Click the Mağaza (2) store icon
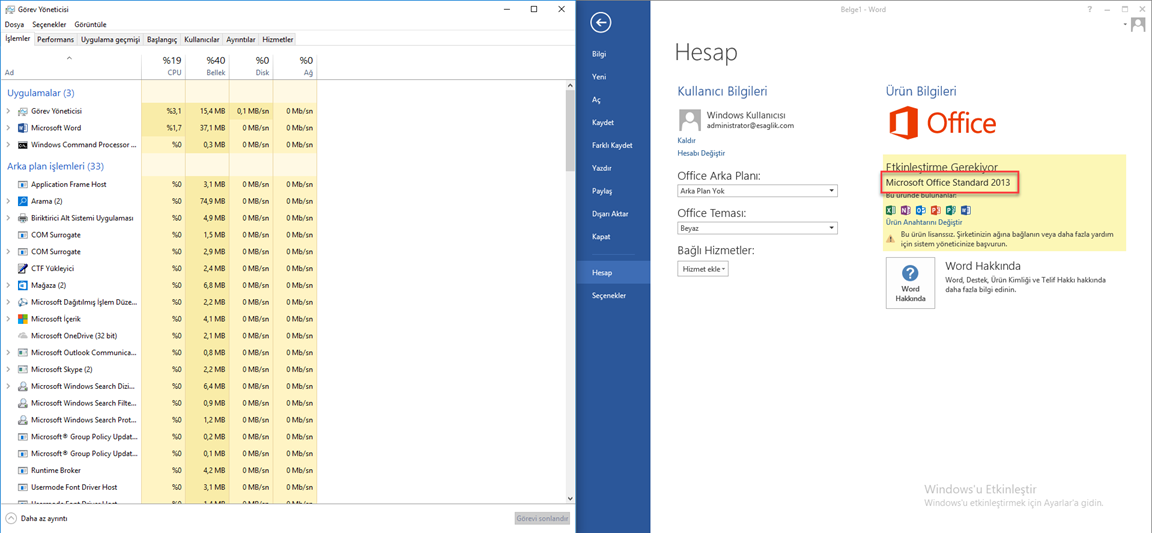The height and width of the screenshot is (533, 1152). [23, 285]
